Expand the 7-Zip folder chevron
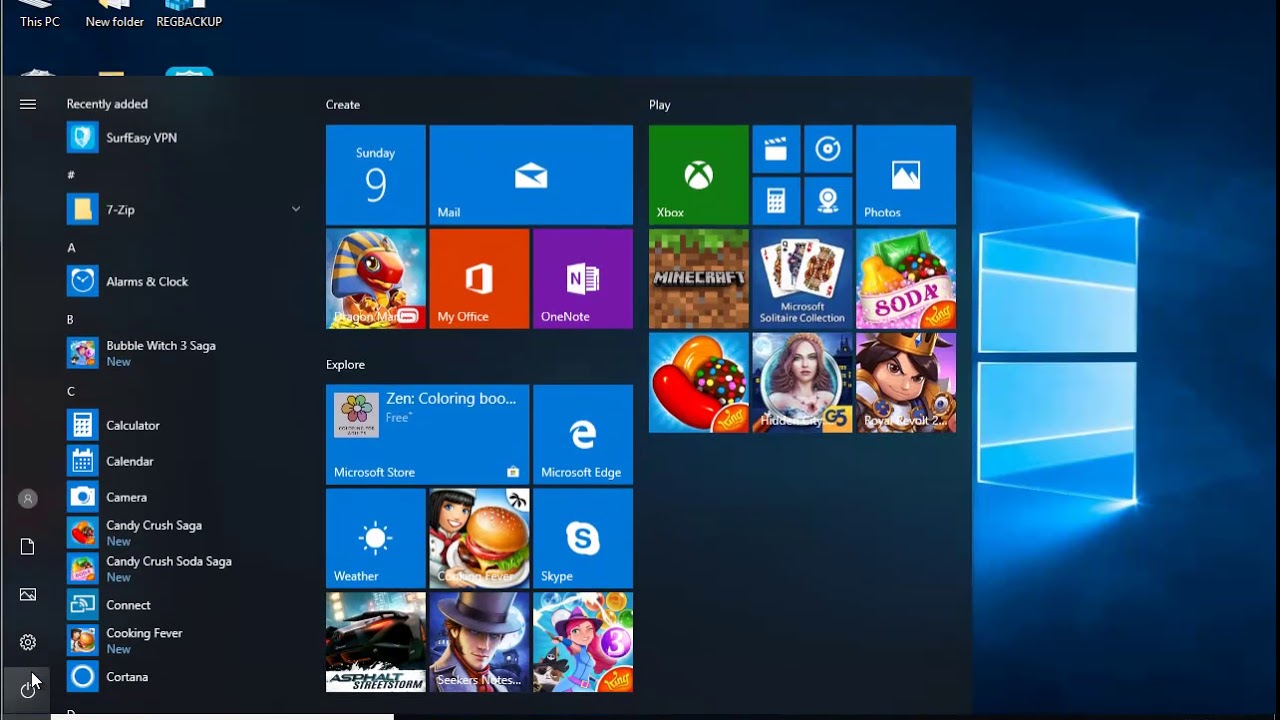Screen dimensions: 1280x720 [296, 209]
